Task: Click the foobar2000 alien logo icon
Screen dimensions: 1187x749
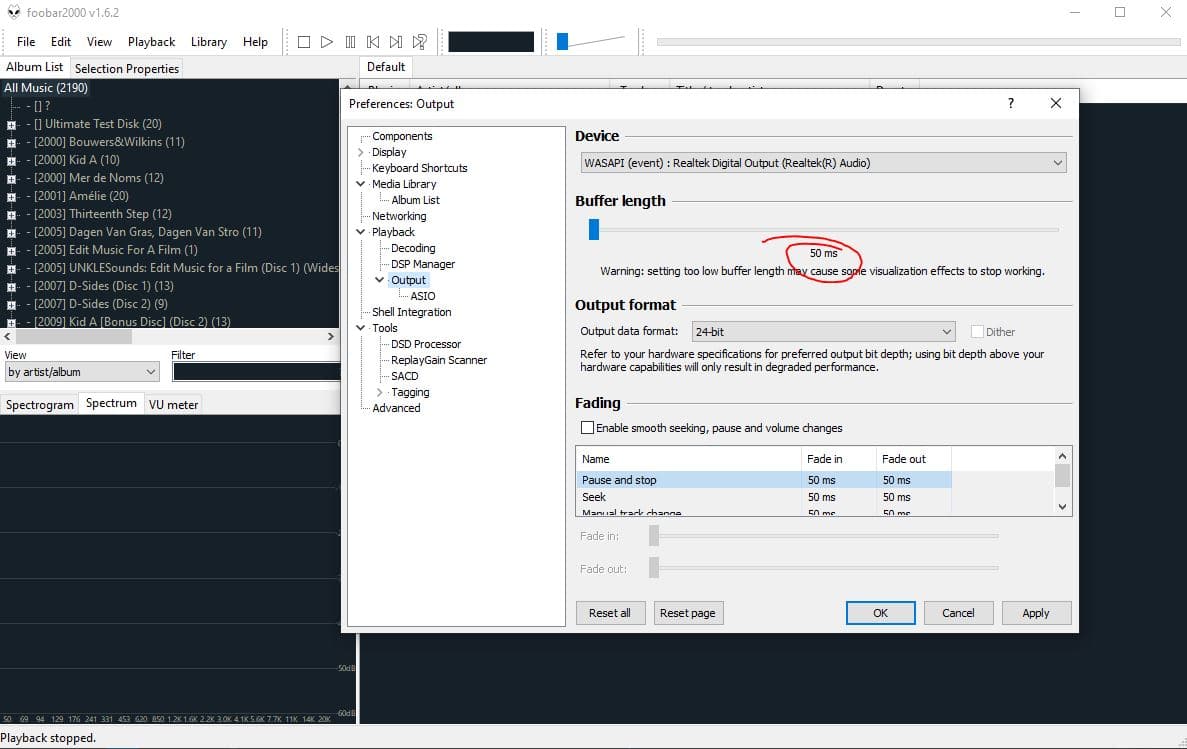Action: click(14, 12)
